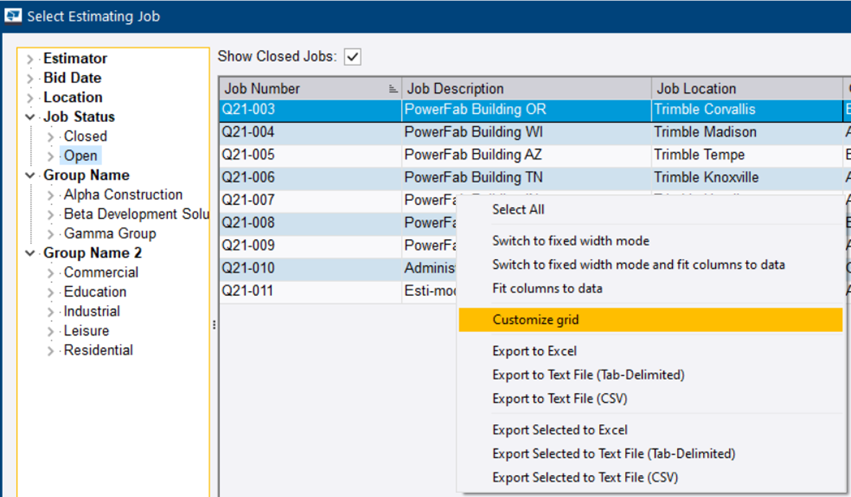Expand the Estimator tree node
The image size is (851, 497).
click(x=30, y=59)
